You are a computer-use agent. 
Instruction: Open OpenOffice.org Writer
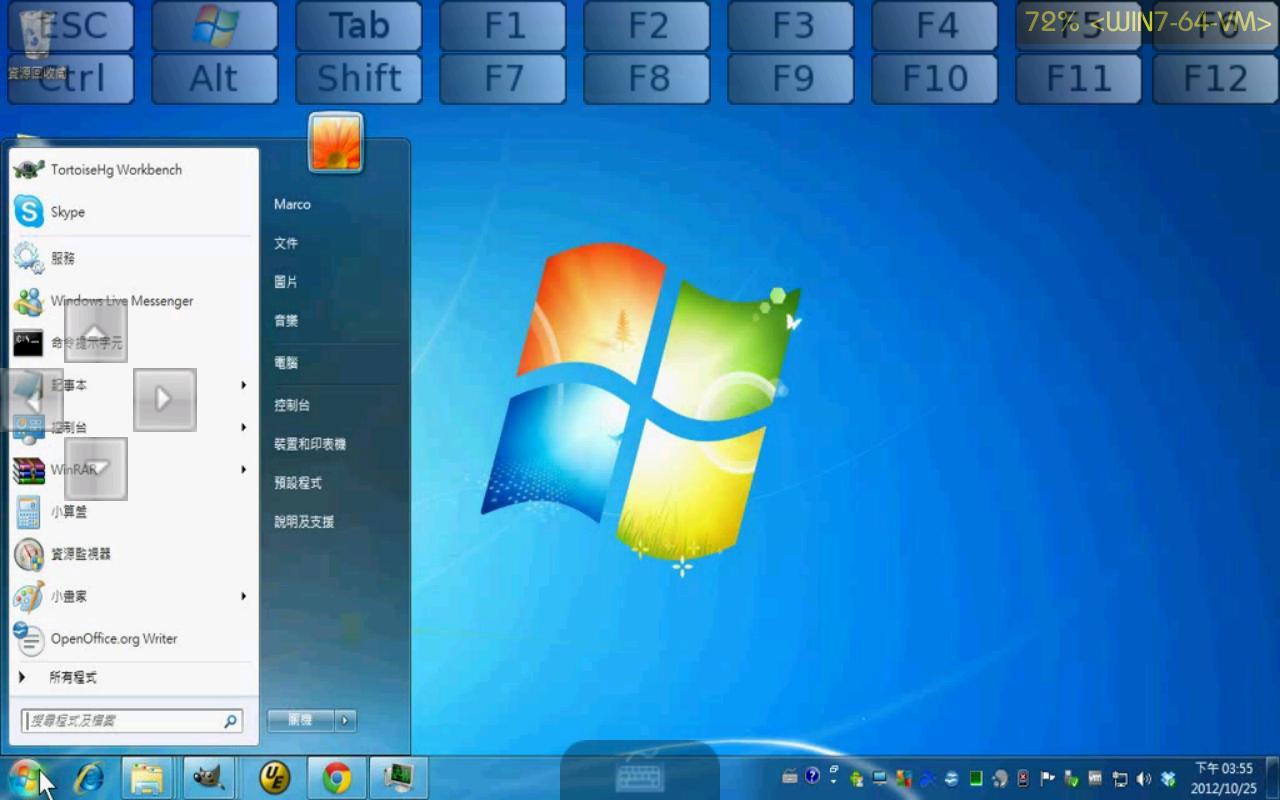[x=113, y=639]
